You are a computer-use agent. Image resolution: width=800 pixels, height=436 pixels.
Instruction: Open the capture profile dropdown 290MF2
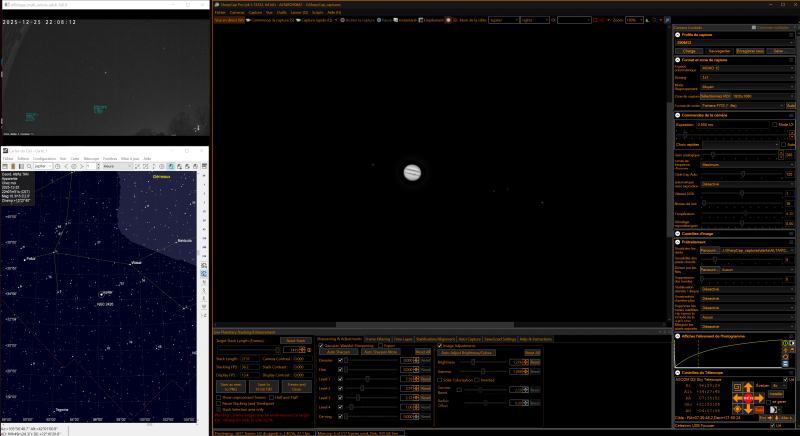735,42
